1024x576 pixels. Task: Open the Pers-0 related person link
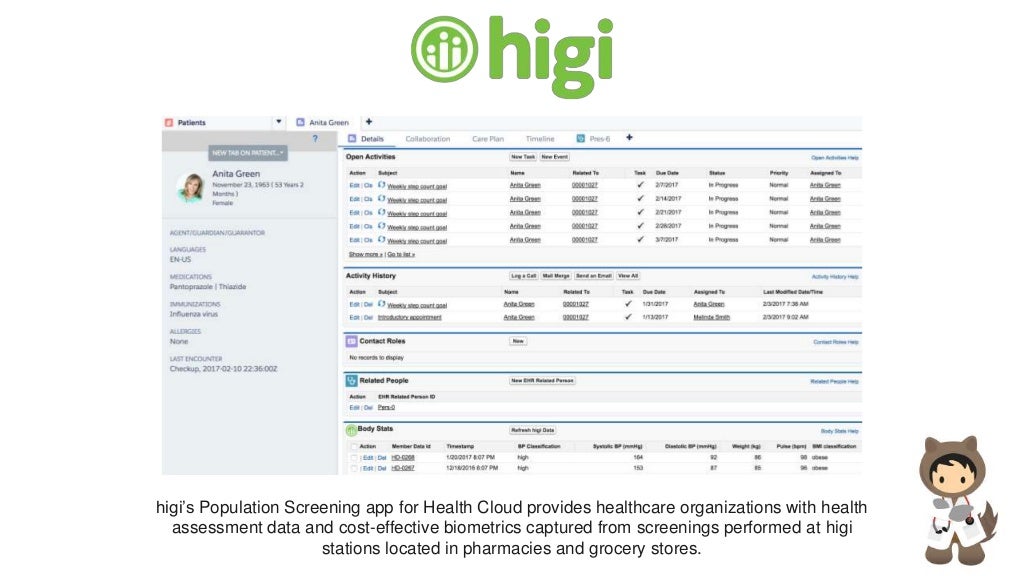(x=386, y=408)
